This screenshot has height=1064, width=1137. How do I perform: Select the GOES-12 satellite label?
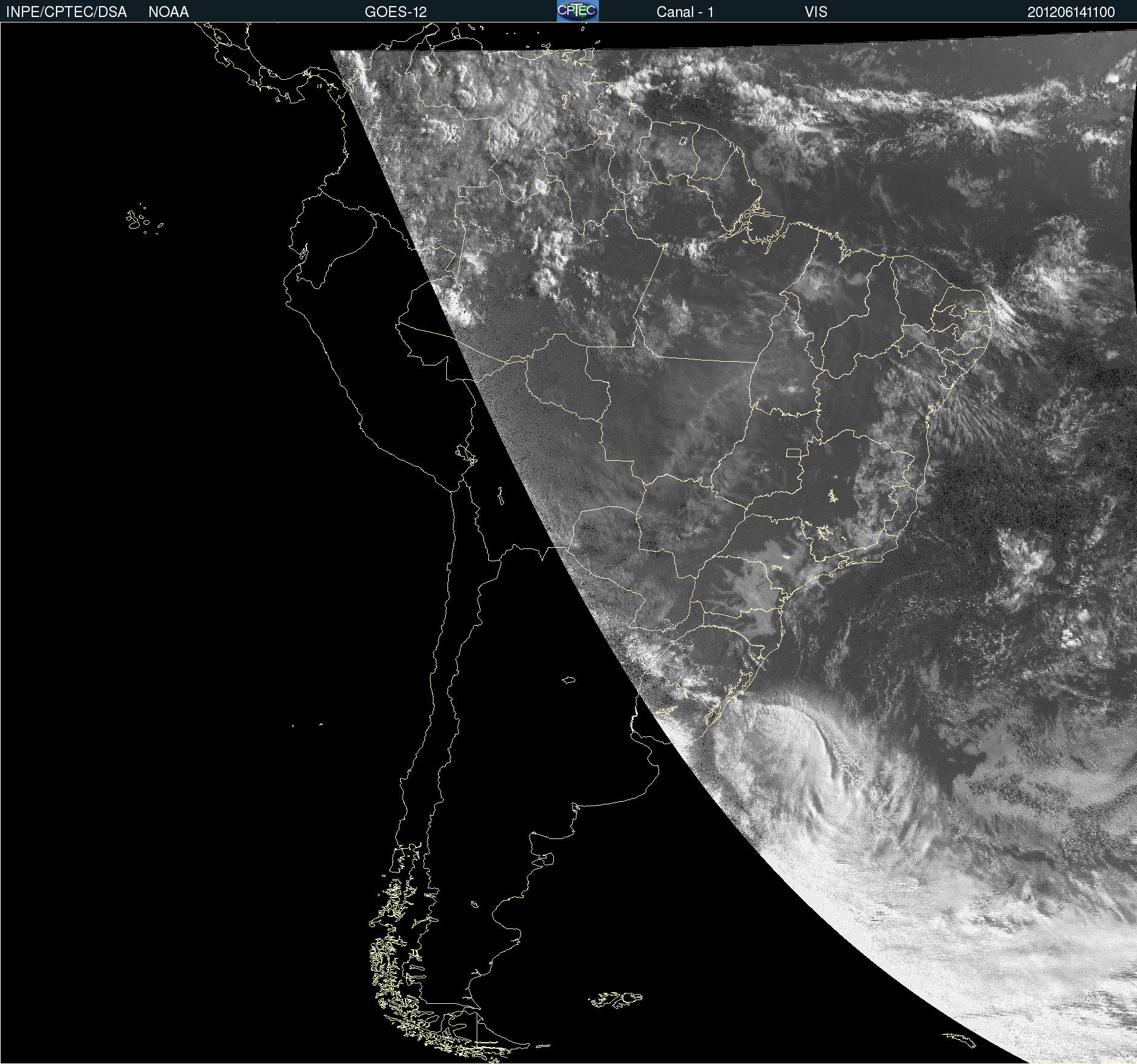pyautogui.click(x=396, y=12)
